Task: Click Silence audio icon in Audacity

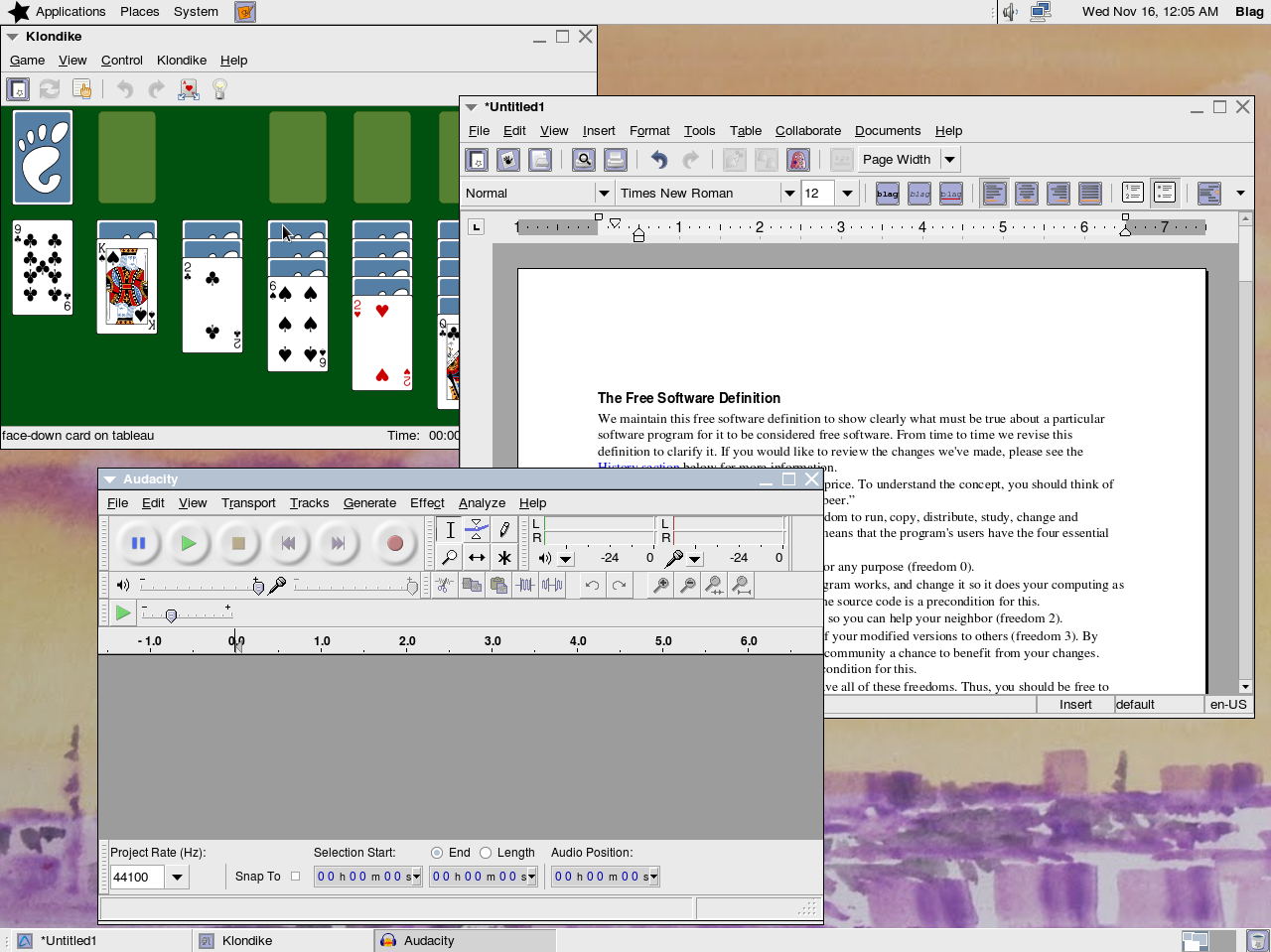Action: (x=552, y=586)
